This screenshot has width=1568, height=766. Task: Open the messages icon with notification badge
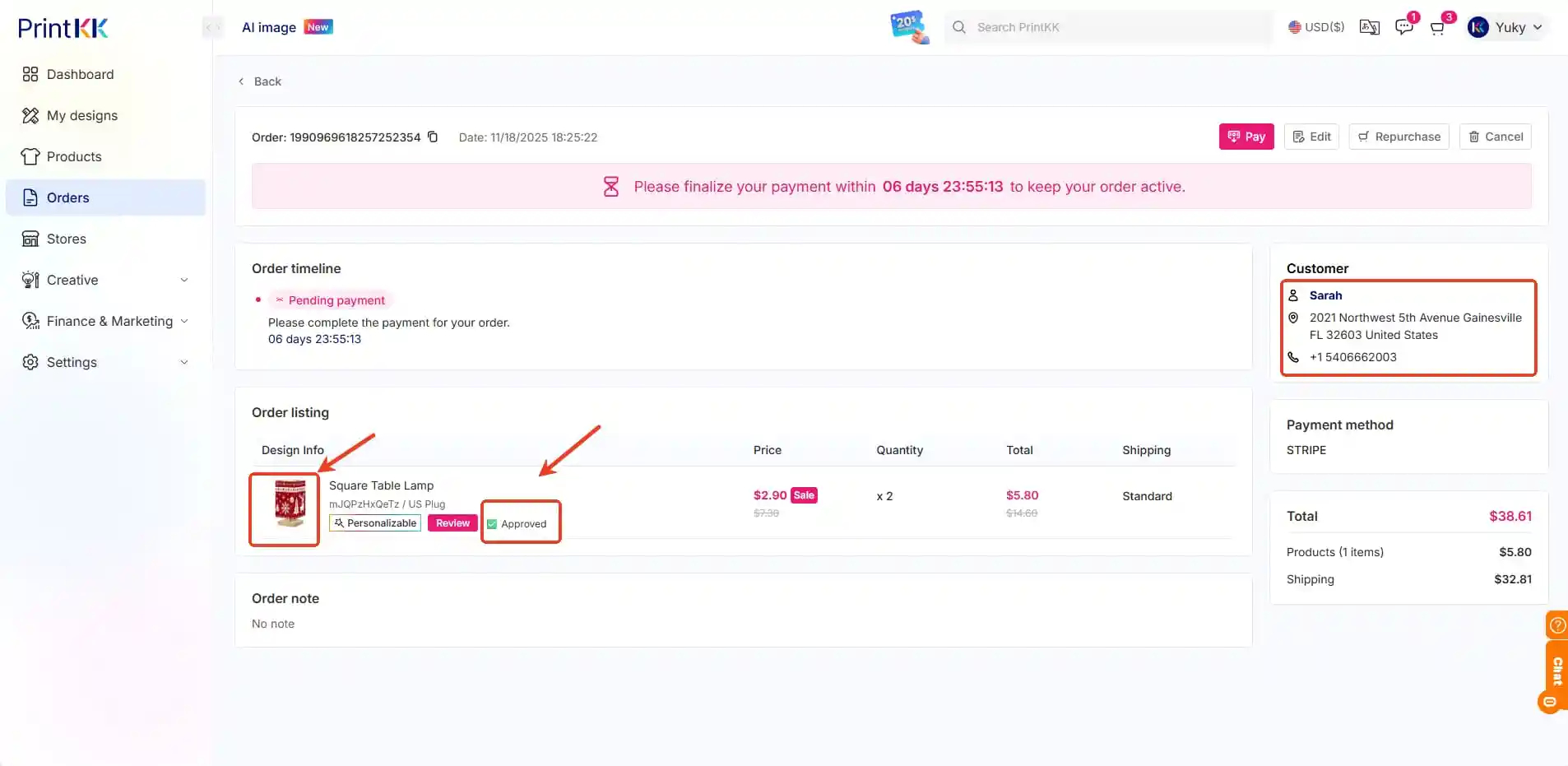pyautogui.click(x=1404, y=26)
